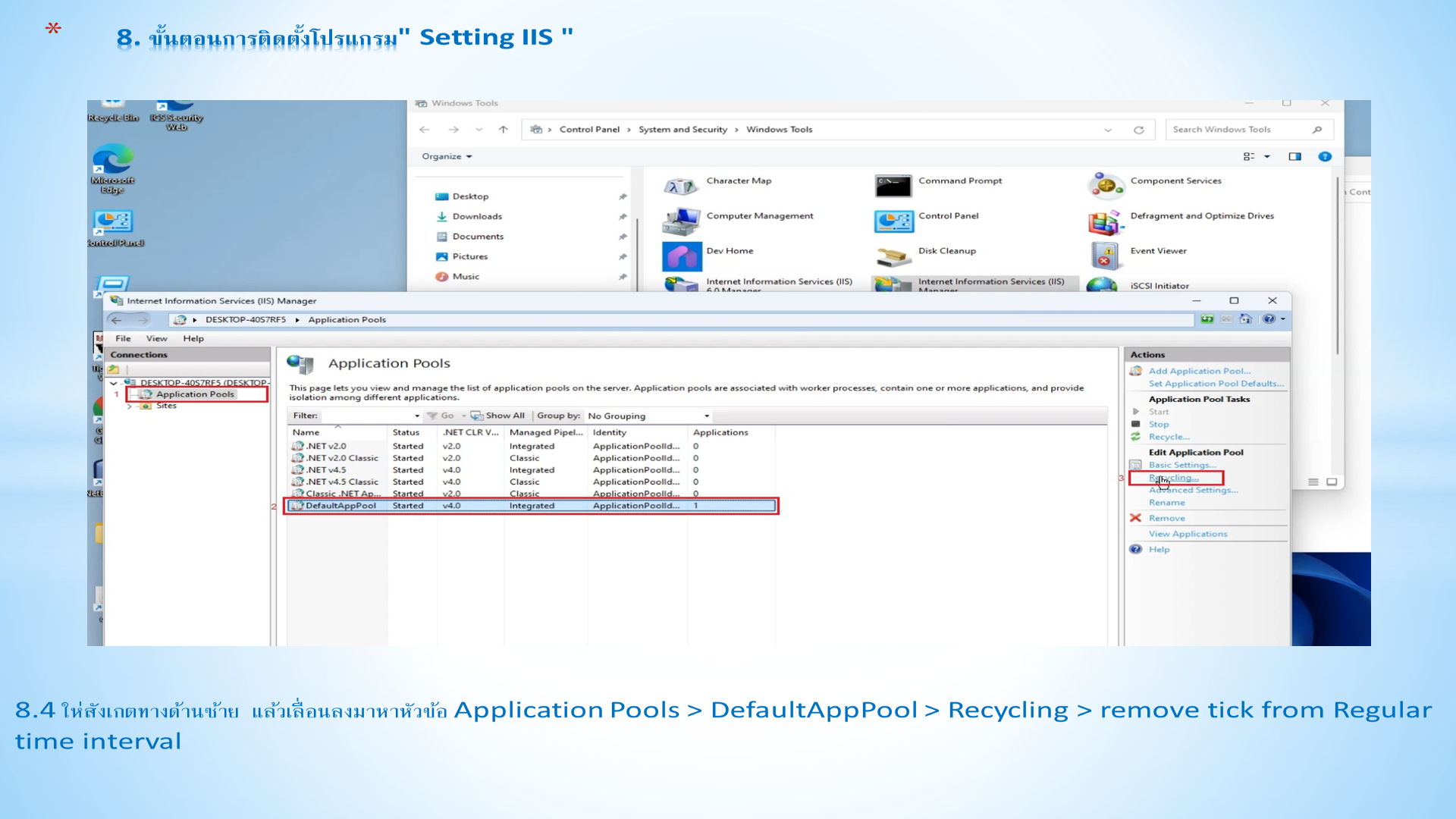Click Remove red X in Actions pane
This screenshot has width=1456, height=819.
(1135, 518)
